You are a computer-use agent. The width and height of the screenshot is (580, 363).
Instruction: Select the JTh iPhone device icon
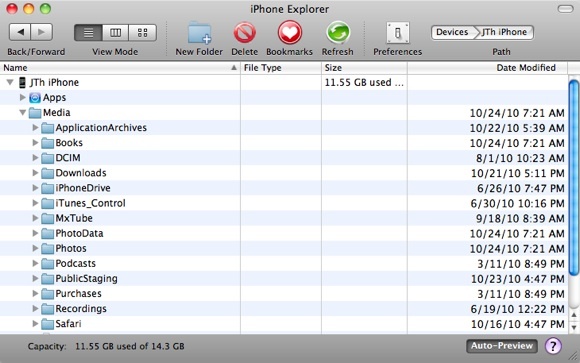click(23, 82)
